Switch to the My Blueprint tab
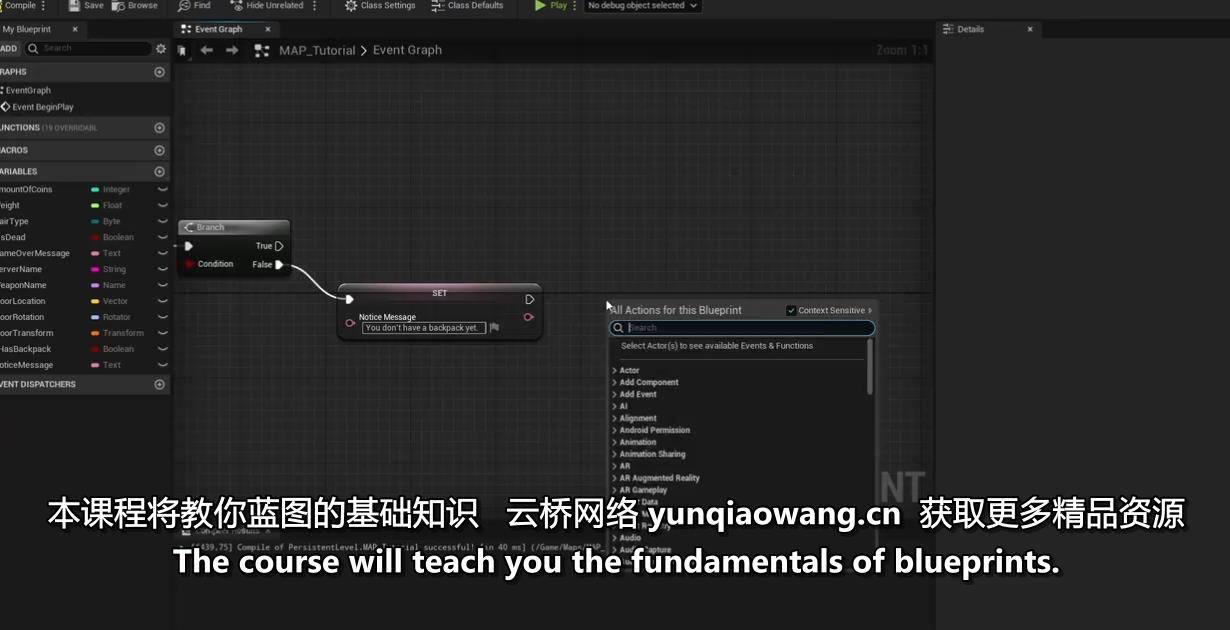1230x630 pixels. pyautogui.click(x=27, y=29)
